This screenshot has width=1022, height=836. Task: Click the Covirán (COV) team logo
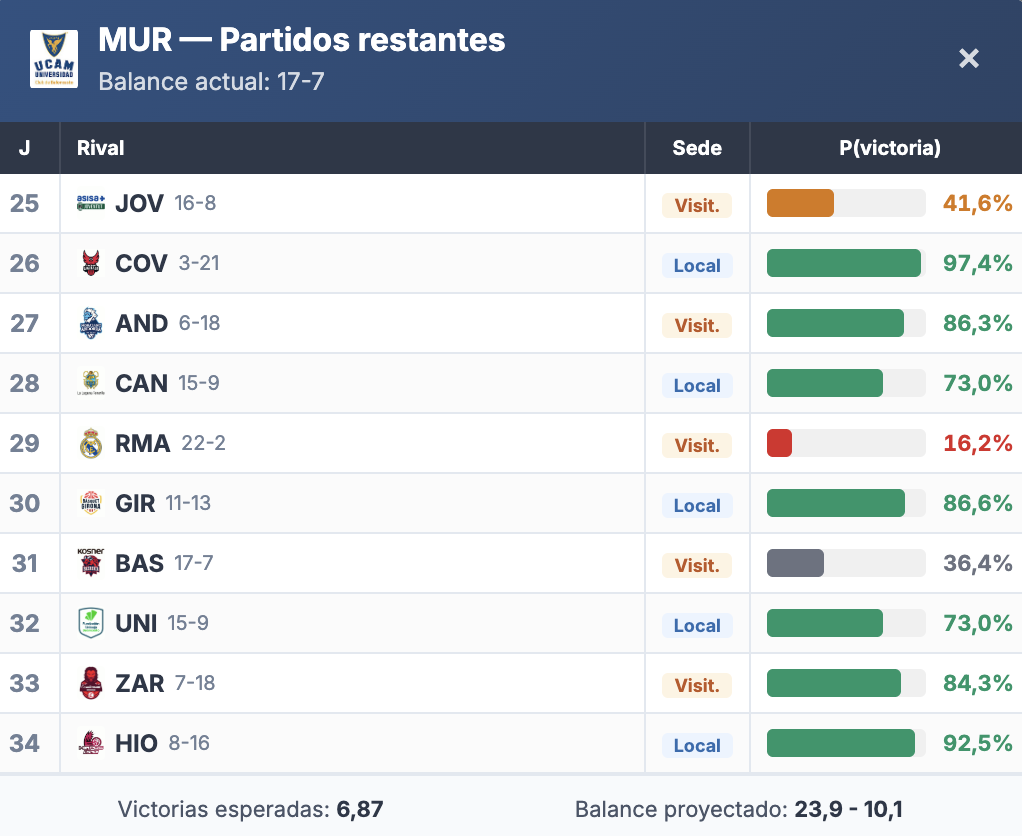coord(91,263)
